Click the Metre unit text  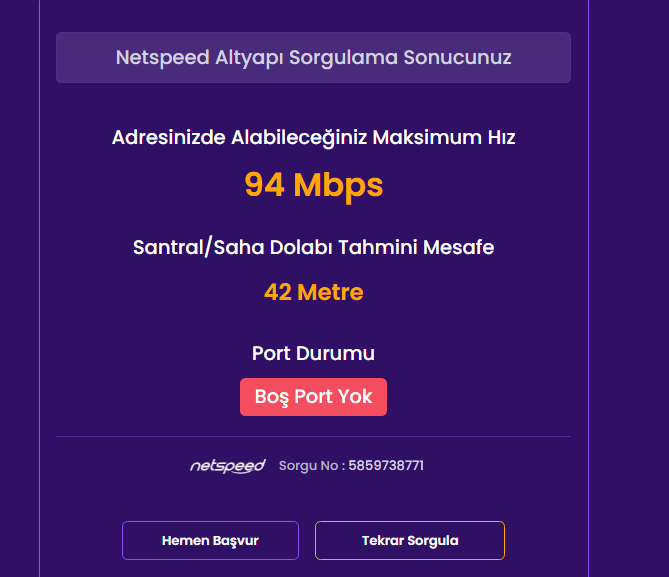[330, 292]
